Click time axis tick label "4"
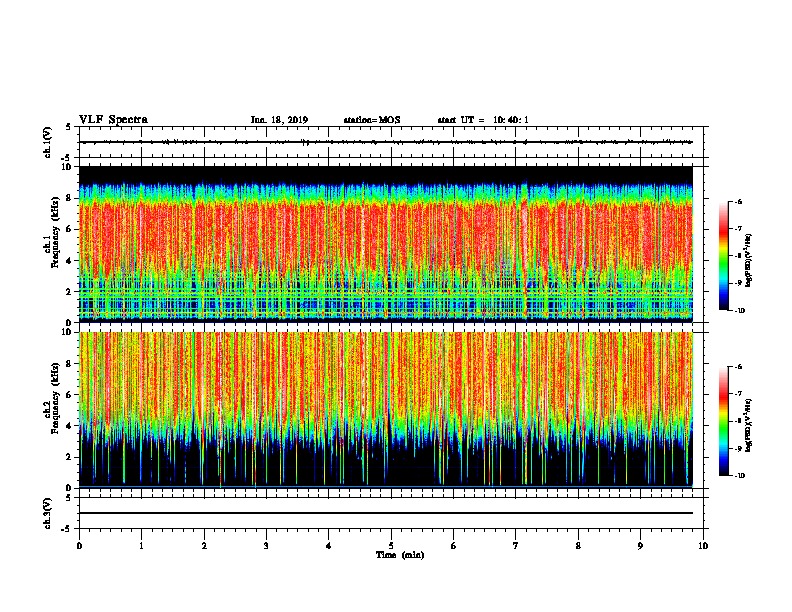Screen dimensions: 792x612 [329, 545]
